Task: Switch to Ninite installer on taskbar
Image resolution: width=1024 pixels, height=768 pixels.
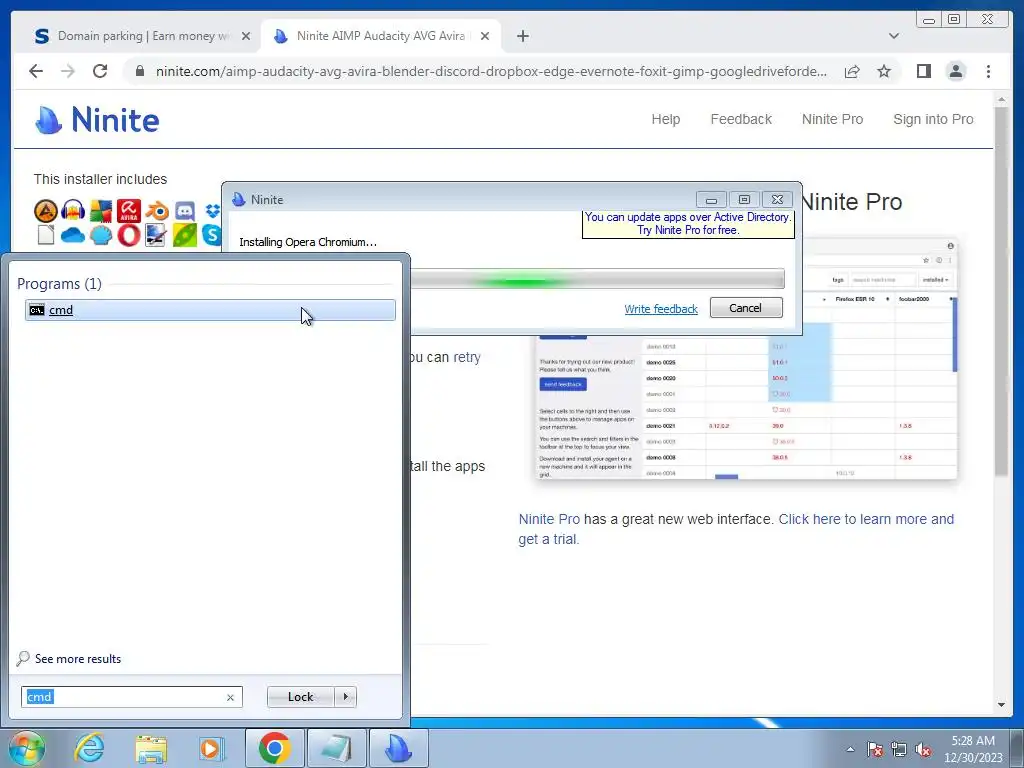Action: [399, 748]
